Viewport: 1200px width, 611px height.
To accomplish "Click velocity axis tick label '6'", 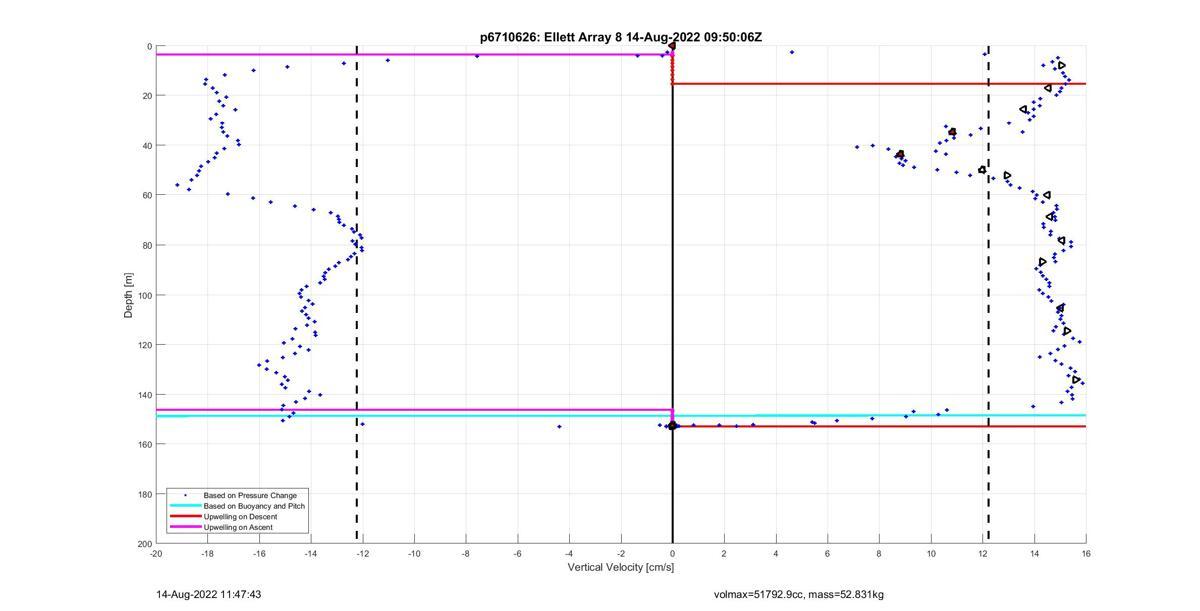I will click(827, 553).
